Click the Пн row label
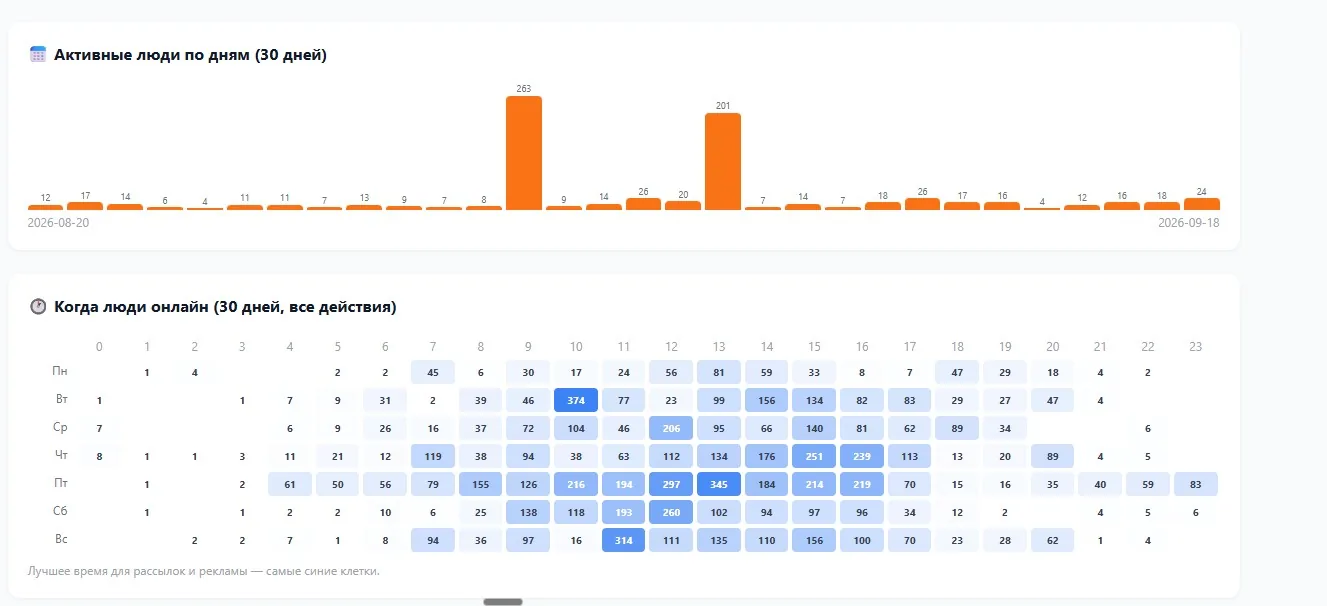 61,371
